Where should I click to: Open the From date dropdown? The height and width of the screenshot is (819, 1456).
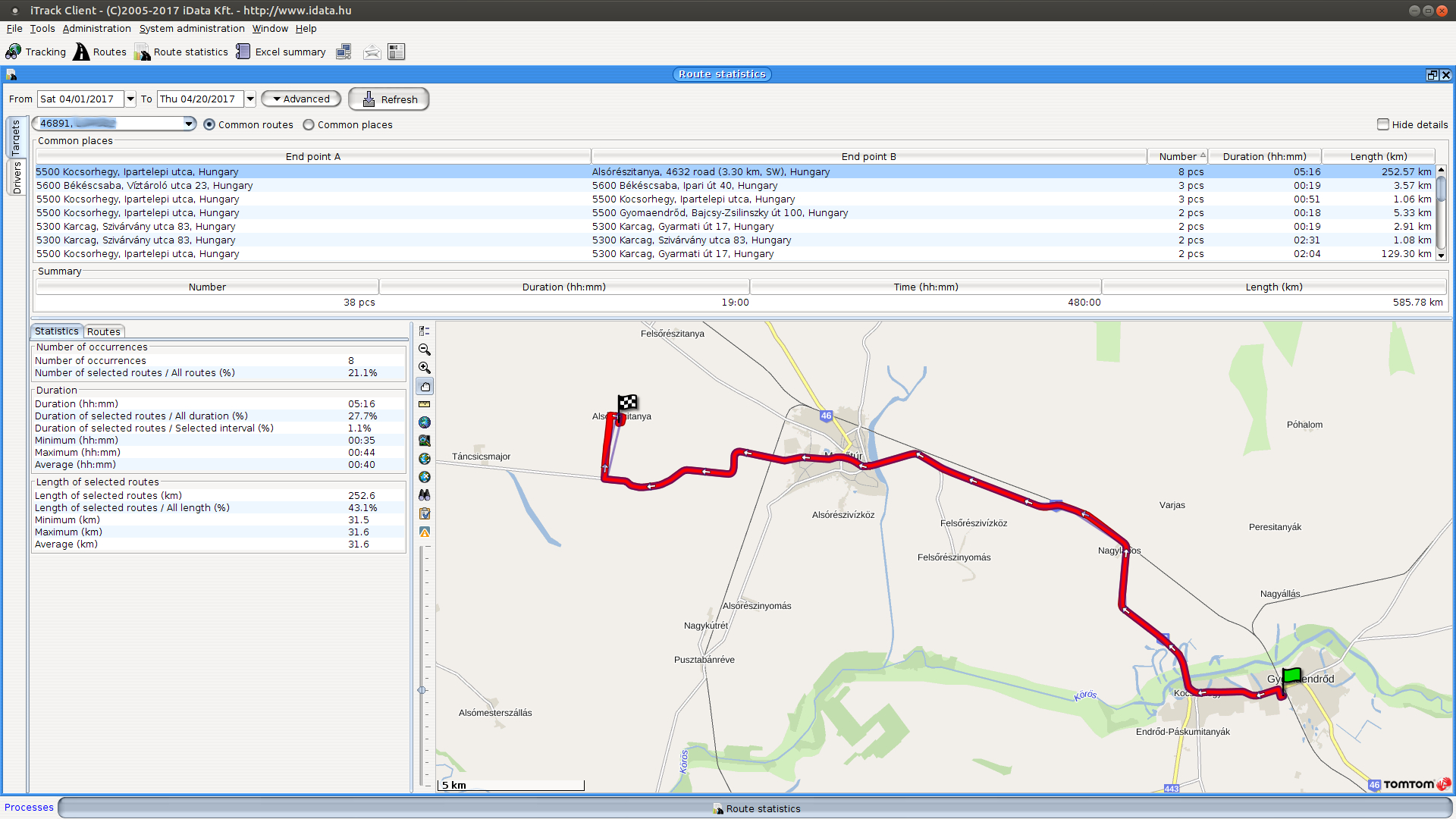[x=130, y=99]
